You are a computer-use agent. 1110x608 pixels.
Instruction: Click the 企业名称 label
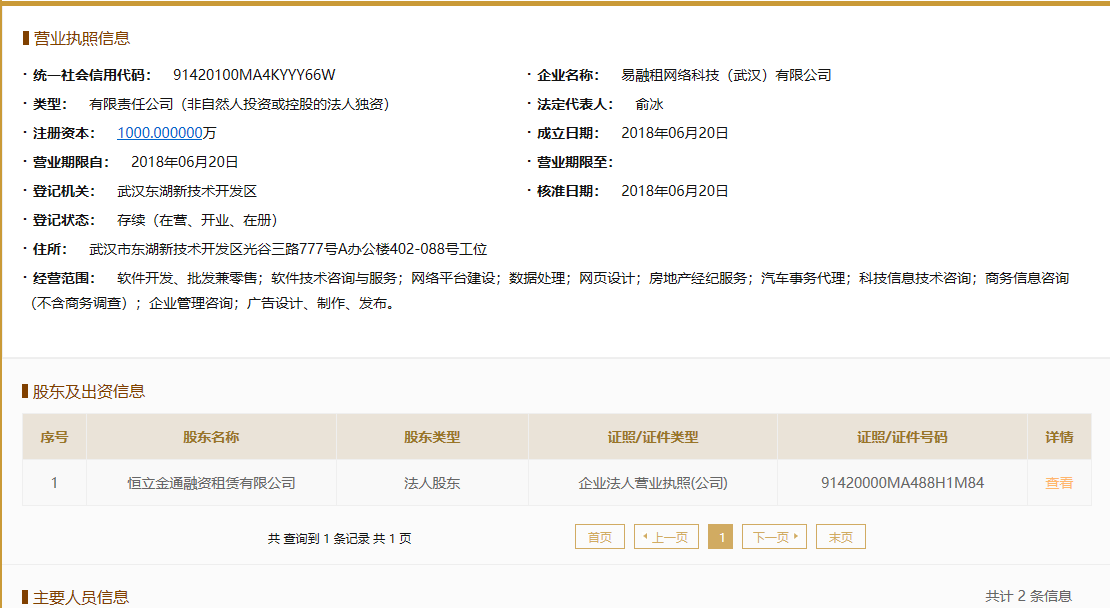pyautogui.click(x=568, y=75)
